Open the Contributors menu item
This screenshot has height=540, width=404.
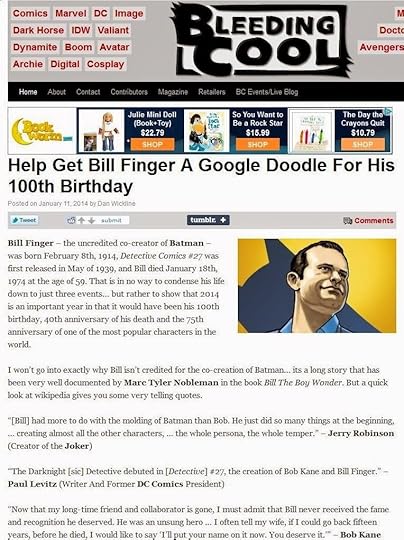(x=129, y=92)
